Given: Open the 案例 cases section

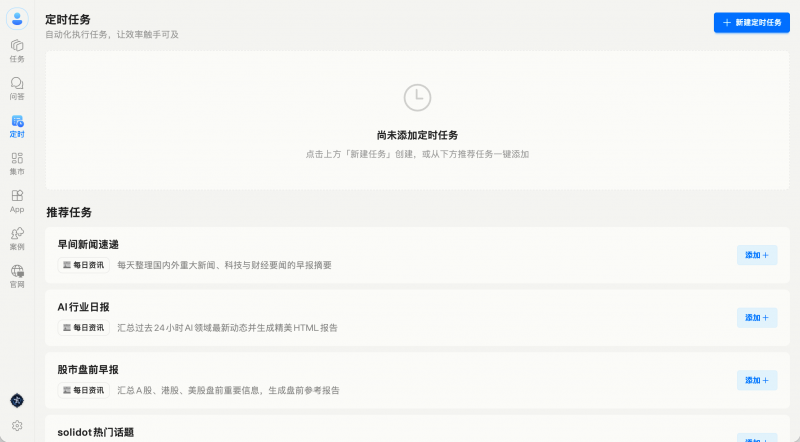Looking at the screenshot, I should point(17,238).
